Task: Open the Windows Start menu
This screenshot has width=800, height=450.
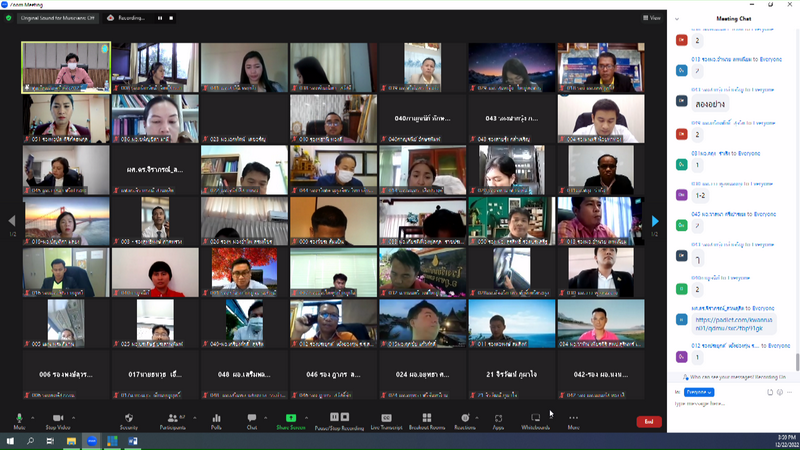Action: [x=10, y=441]
